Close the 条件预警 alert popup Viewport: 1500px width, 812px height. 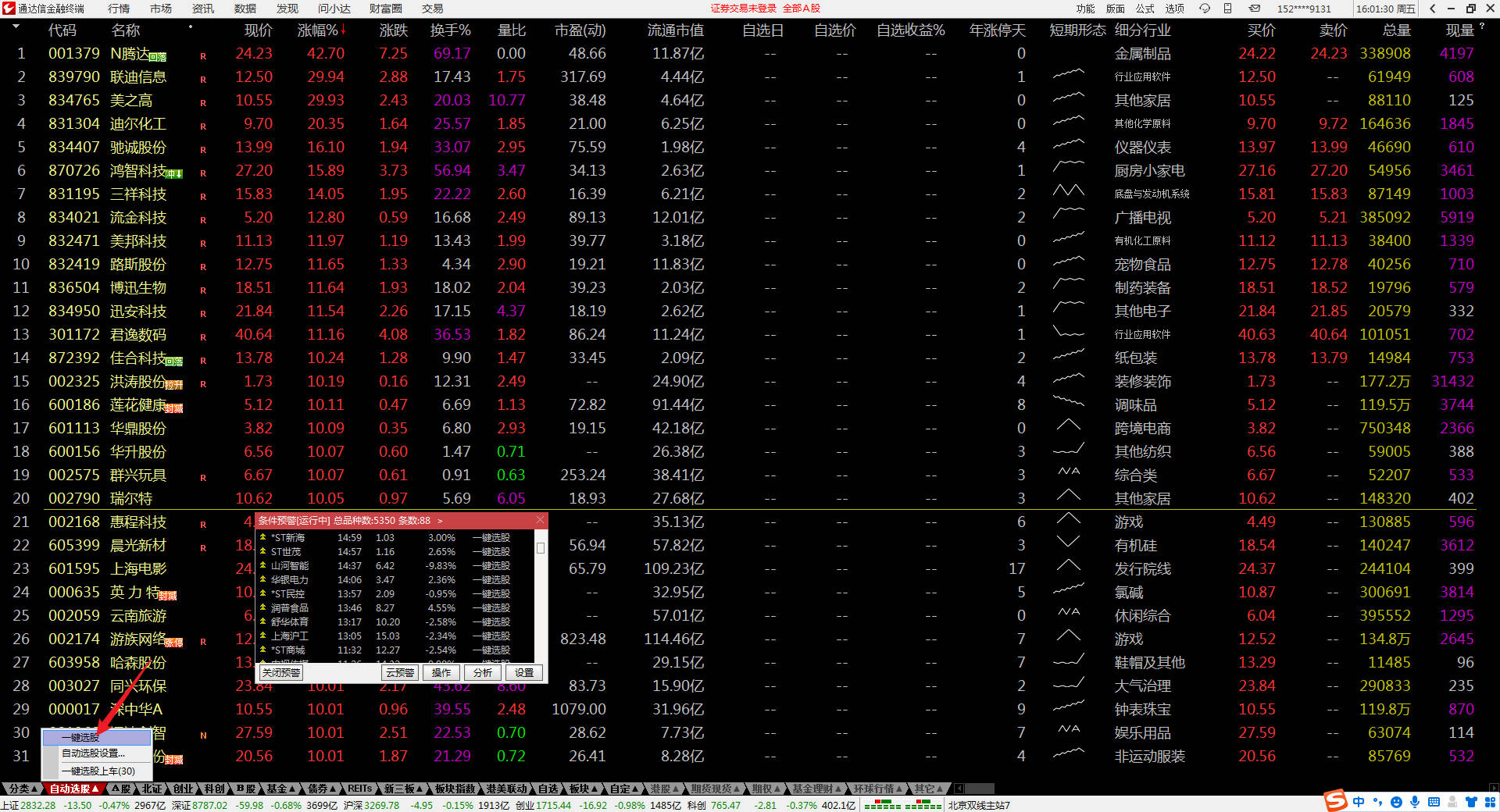(540, 520)
